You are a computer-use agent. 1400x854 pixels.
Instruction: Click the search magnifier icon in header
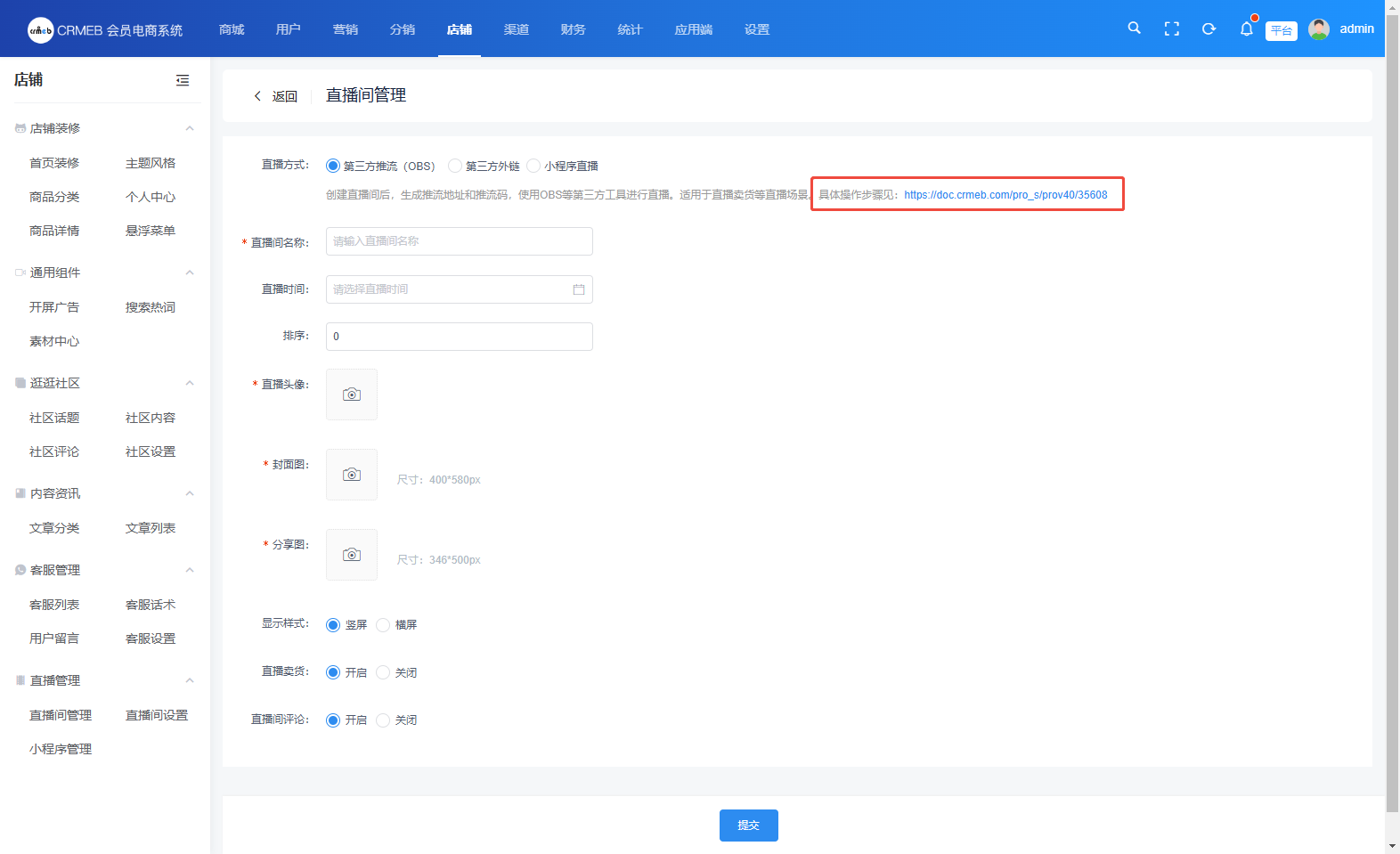click(1134, 28)
